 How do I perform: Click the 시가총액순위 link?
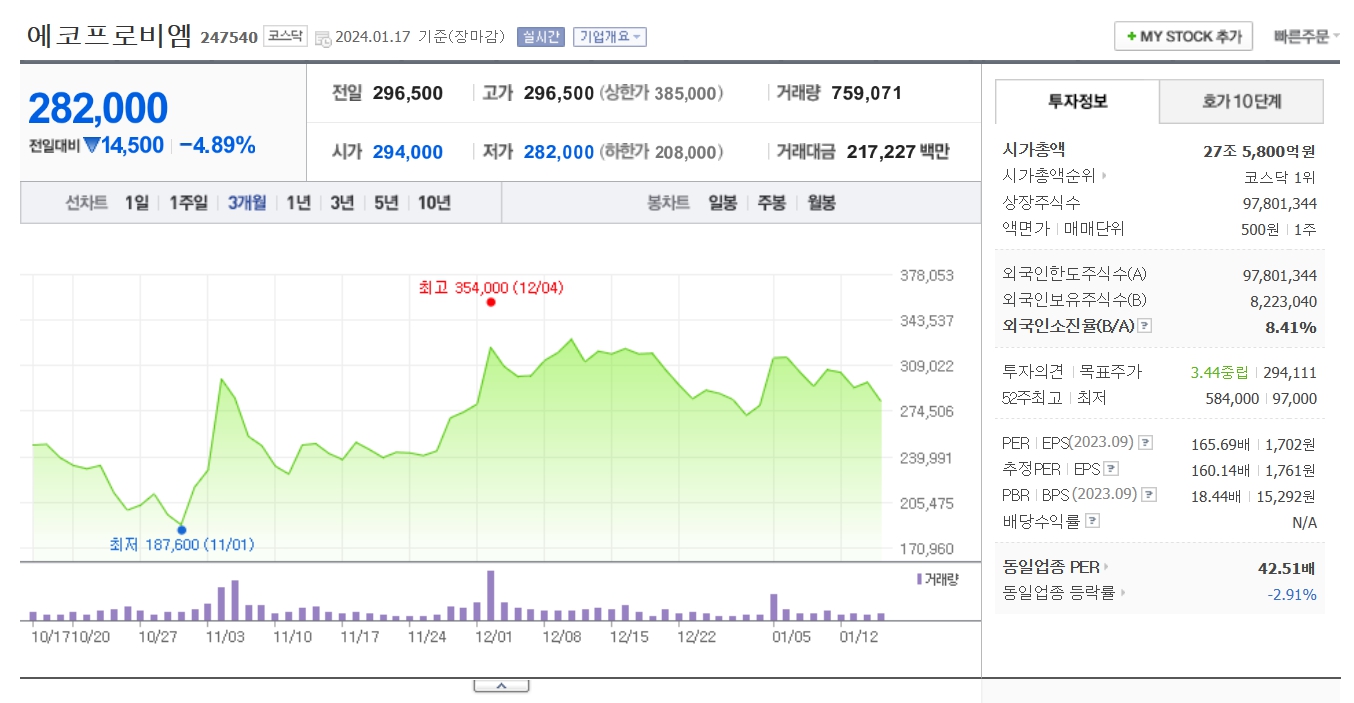(1049, 176)
